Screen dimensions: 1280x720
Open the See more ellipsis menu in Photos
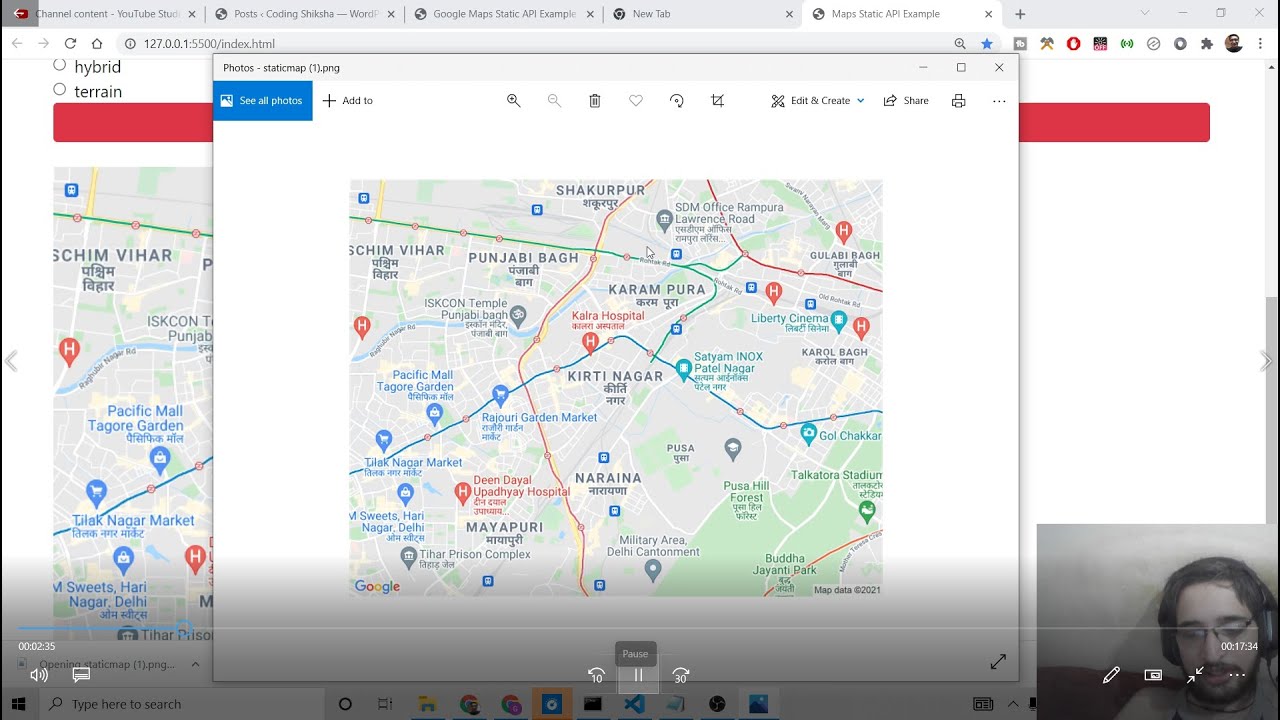point(999,101)
